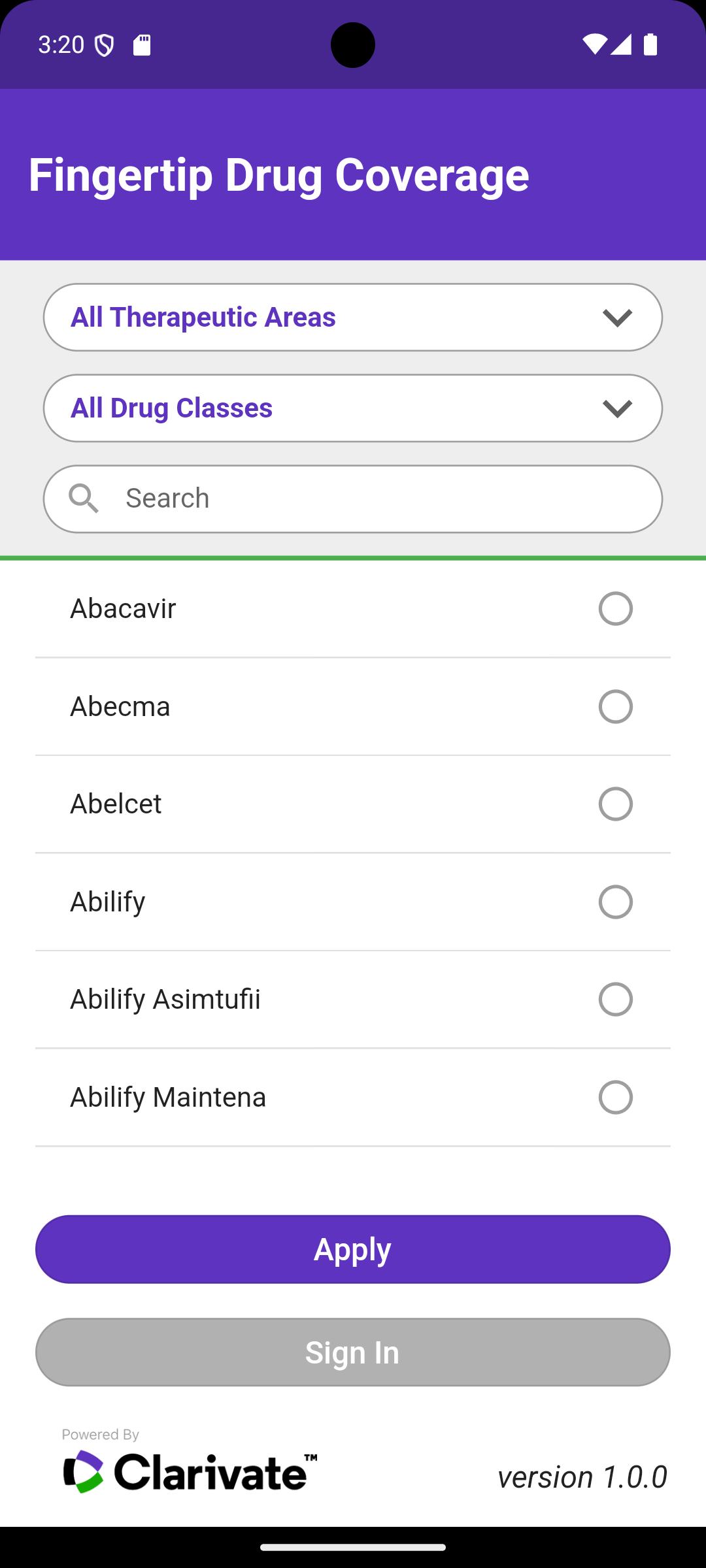706x1568 pixels.
Task: Click into the Search field
Action: click(353, 499)
